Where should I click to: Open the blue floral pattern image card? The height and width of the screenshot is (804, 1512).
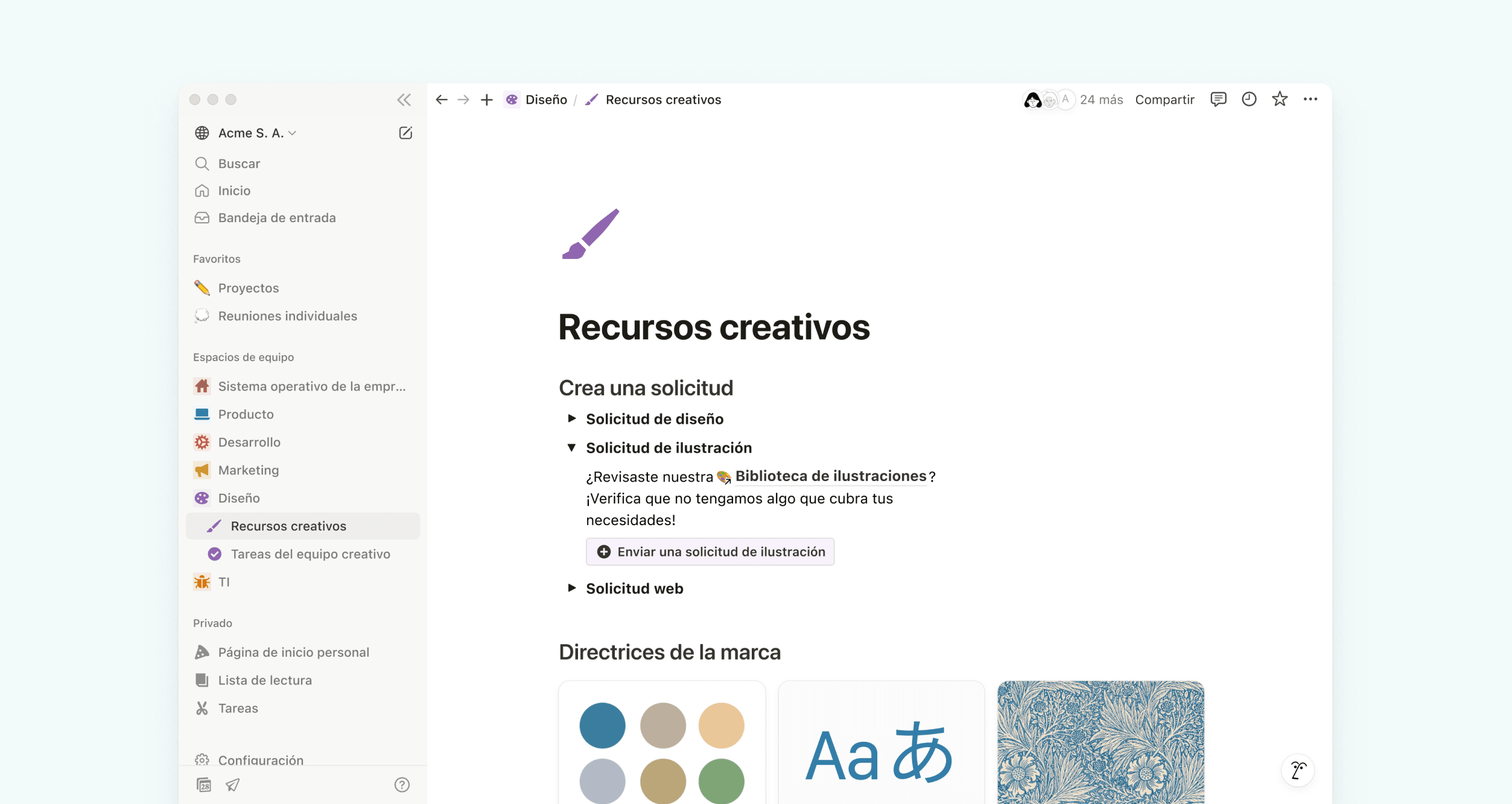1101,743
